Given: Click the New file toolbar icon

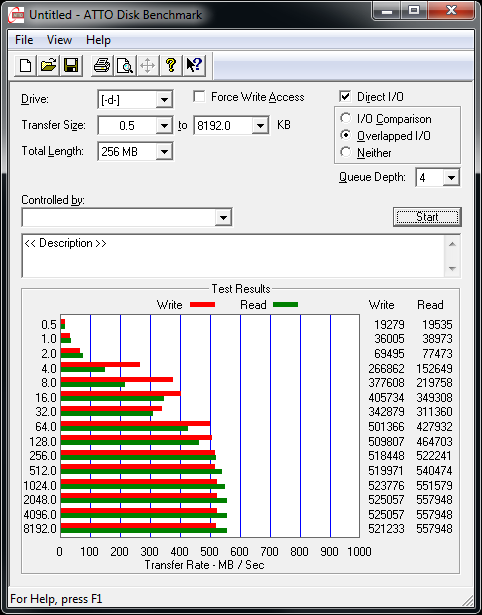Looking at the screenshot, I should pos(25,65).
